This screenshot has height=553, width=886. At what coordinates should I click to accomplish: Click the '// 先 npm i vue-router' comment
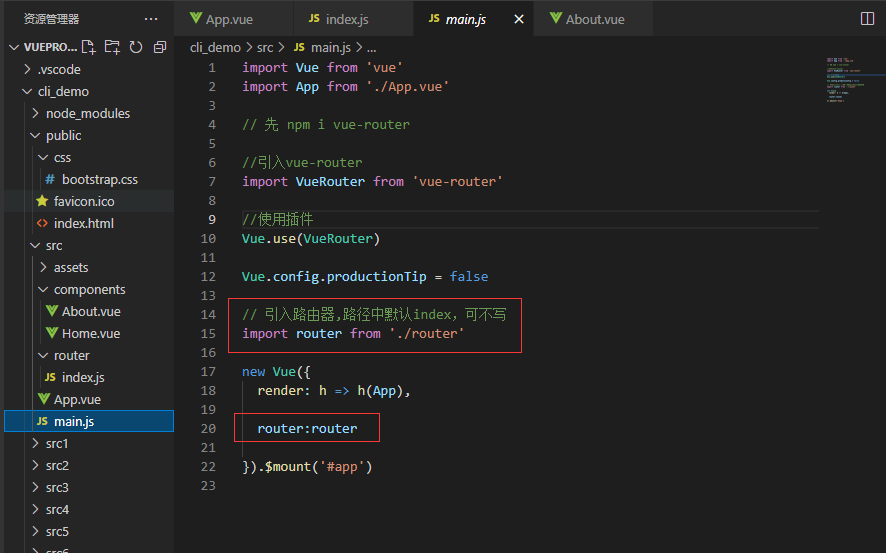326,124
